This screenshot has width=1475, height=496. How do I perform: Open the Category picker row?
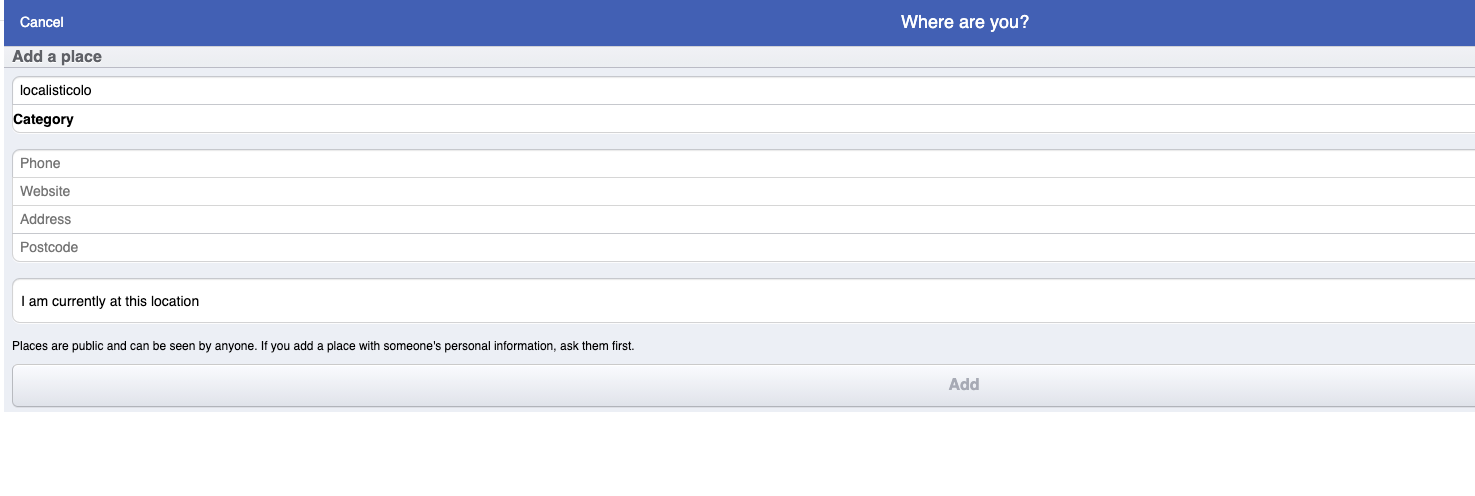tap(744, 119)
